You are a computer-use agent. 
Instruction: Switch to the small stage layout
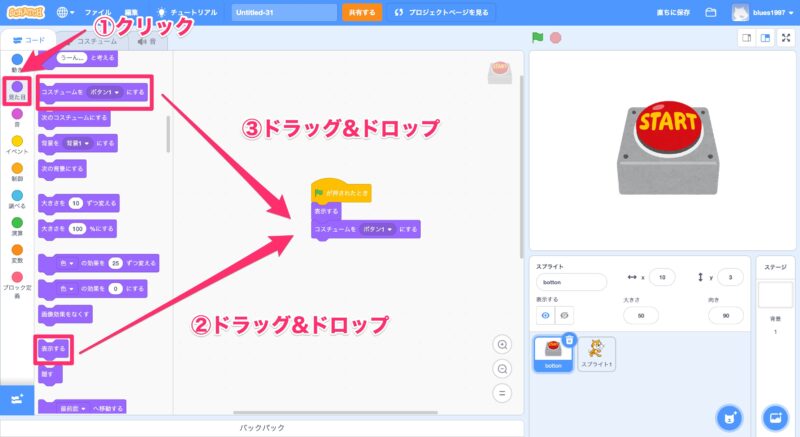click(746, 38)
